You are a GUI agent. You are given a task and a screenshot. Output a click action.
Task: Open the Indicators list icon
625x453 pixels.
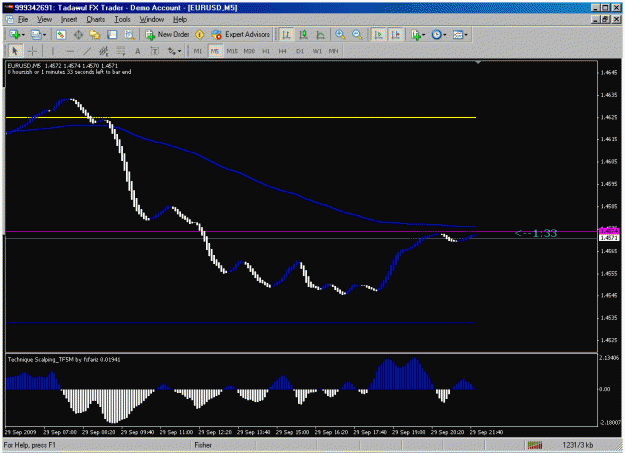pos(416,35)
